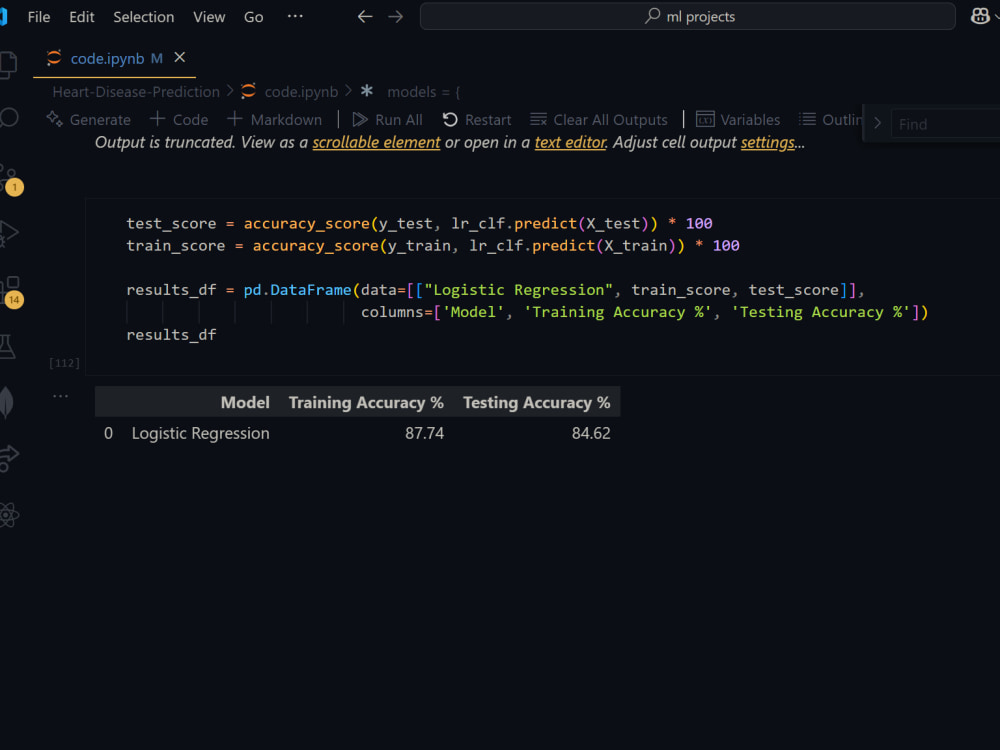Click execution count [112] label
The image size is (1000, 750).
tap(64, 363)
